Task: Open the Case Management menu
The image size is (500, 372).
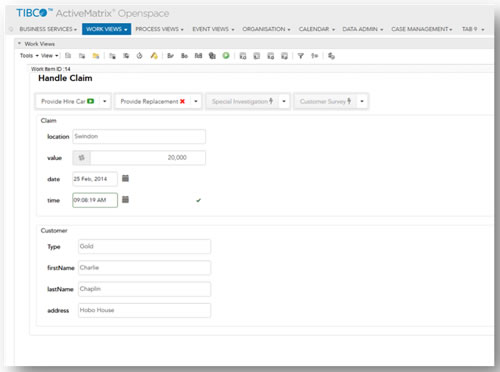Action: click(422, 29)
